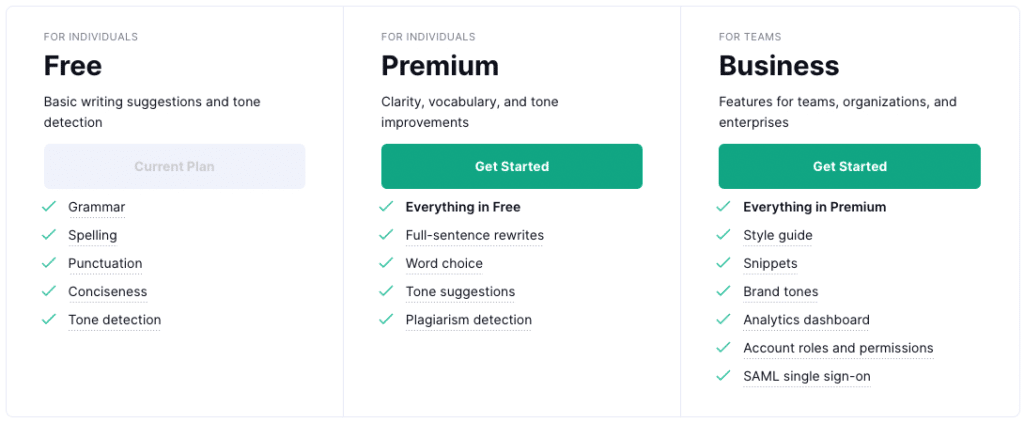Click the checkmark beside Full-sentence rewrites
This screenshot has height=423, width=1024.
point(386,234)
